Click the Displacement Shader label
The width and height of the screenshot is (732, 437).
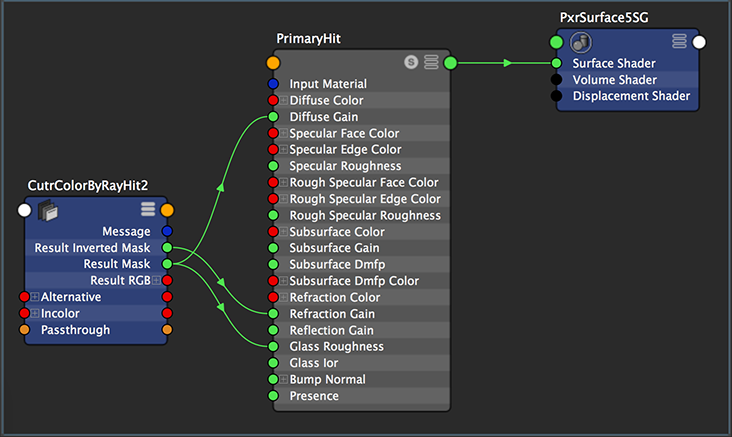631,96
